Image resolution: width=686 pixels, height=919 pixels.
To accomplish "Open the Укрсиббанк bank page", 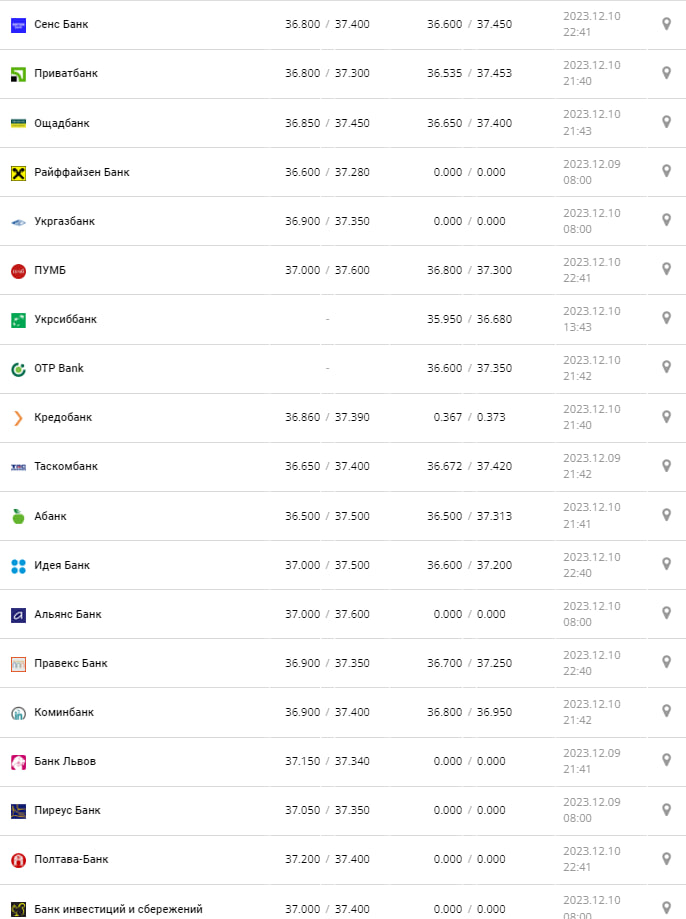I will (65, 319).
